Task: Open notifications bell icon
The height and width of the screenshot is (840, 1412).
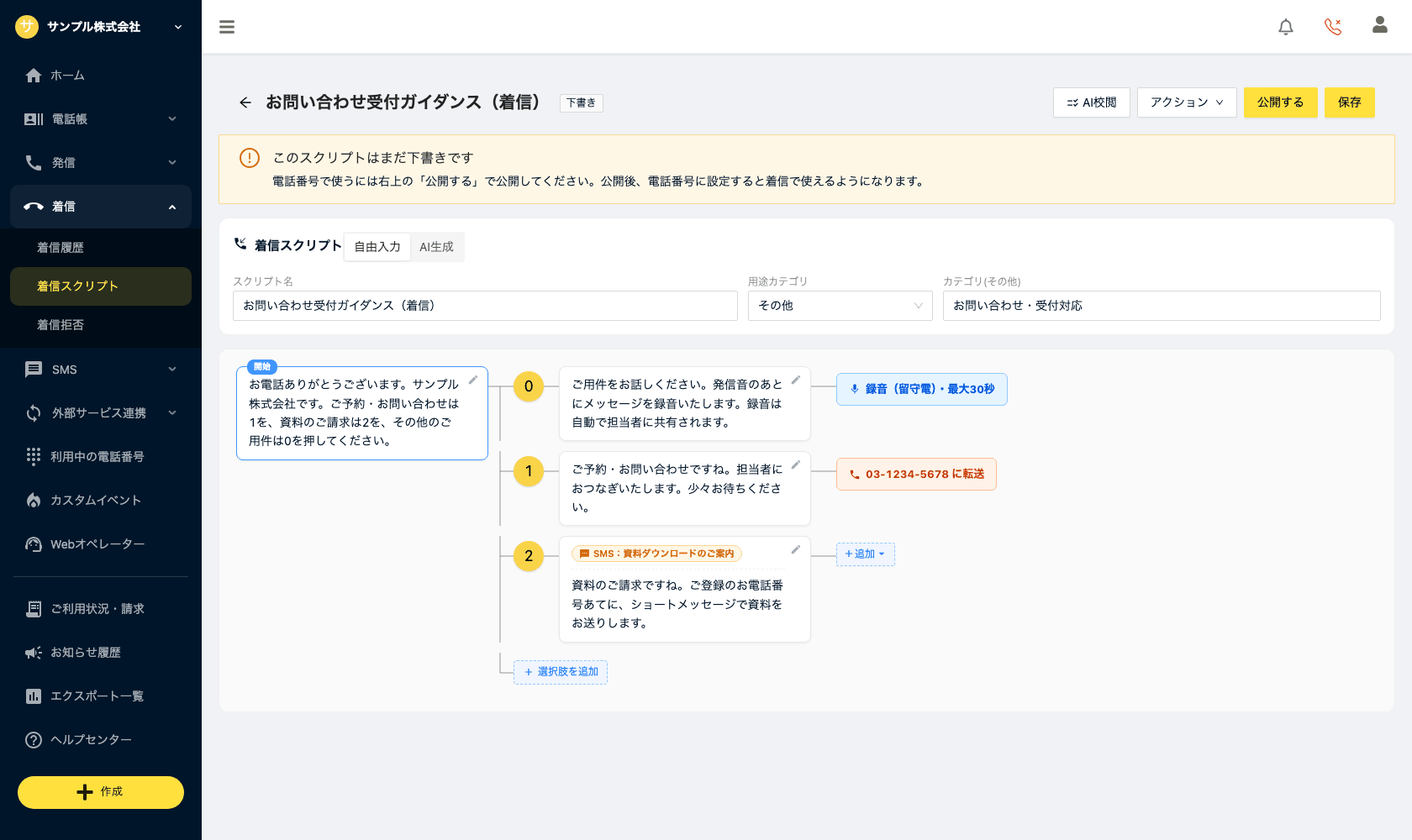Action: tap(1286, 27)
